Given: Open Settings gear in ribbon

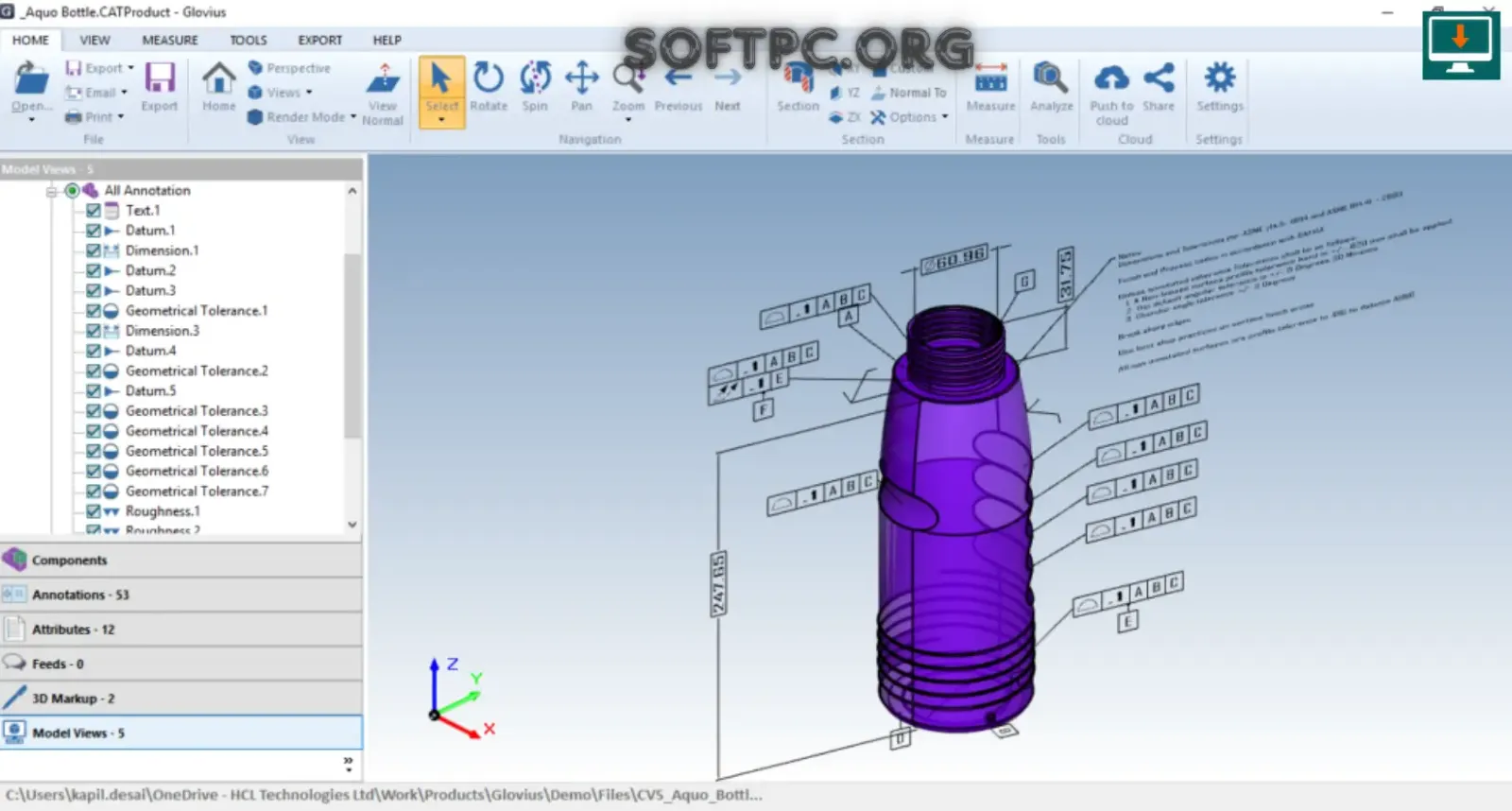Looking at the screenshot, I should point(1220,78).
